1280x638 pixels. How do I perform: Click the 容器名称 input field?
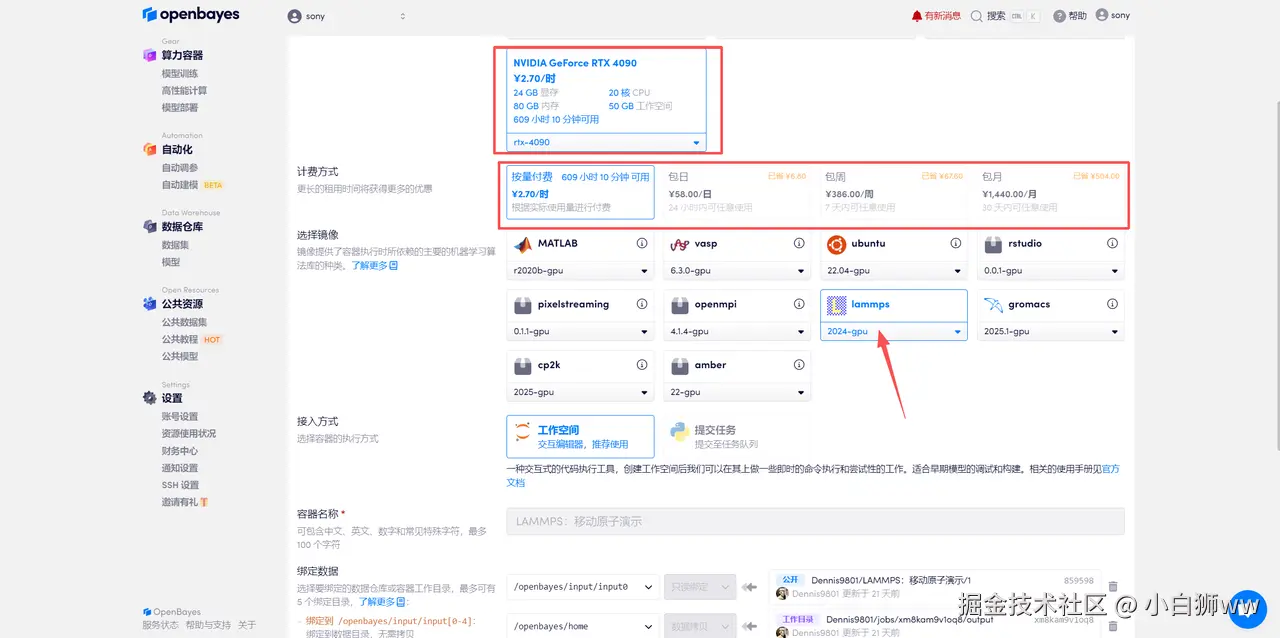pos(815,521)
